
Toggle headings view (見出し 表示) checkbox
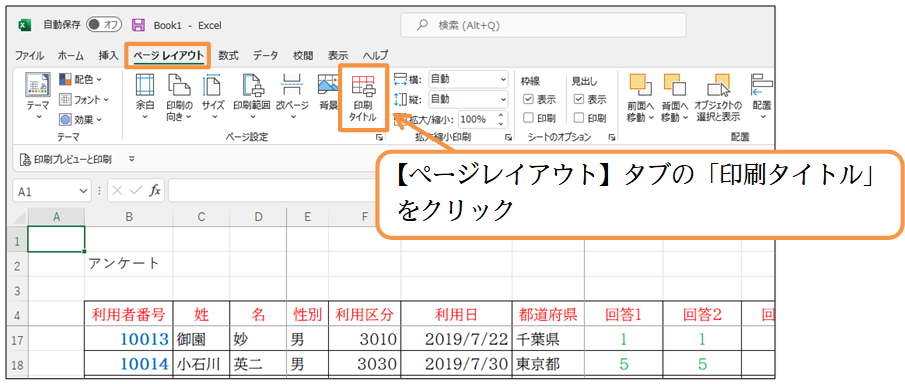[x=579, y=99]
